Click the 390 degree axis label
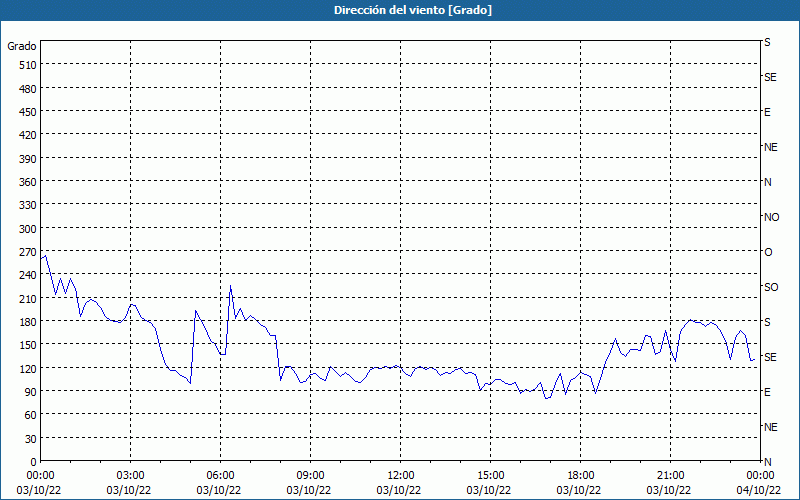The image size is (800, 500). [28, 159]
